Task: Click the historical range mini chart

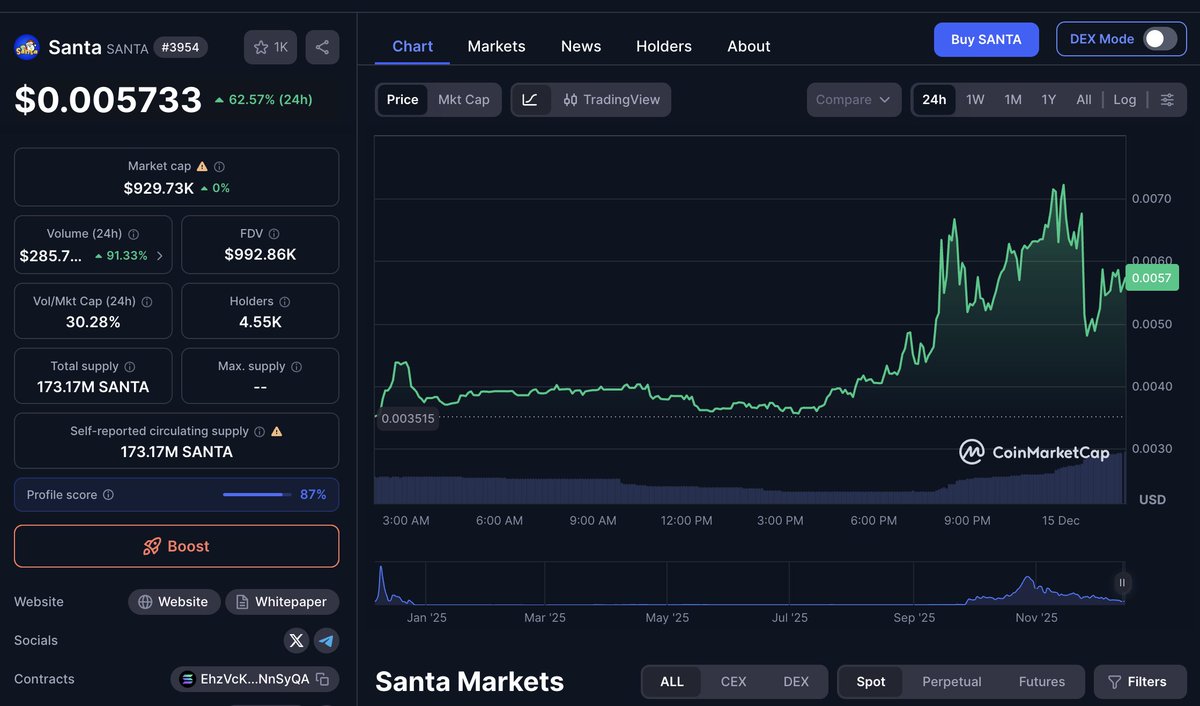Action: pos(750,582)
